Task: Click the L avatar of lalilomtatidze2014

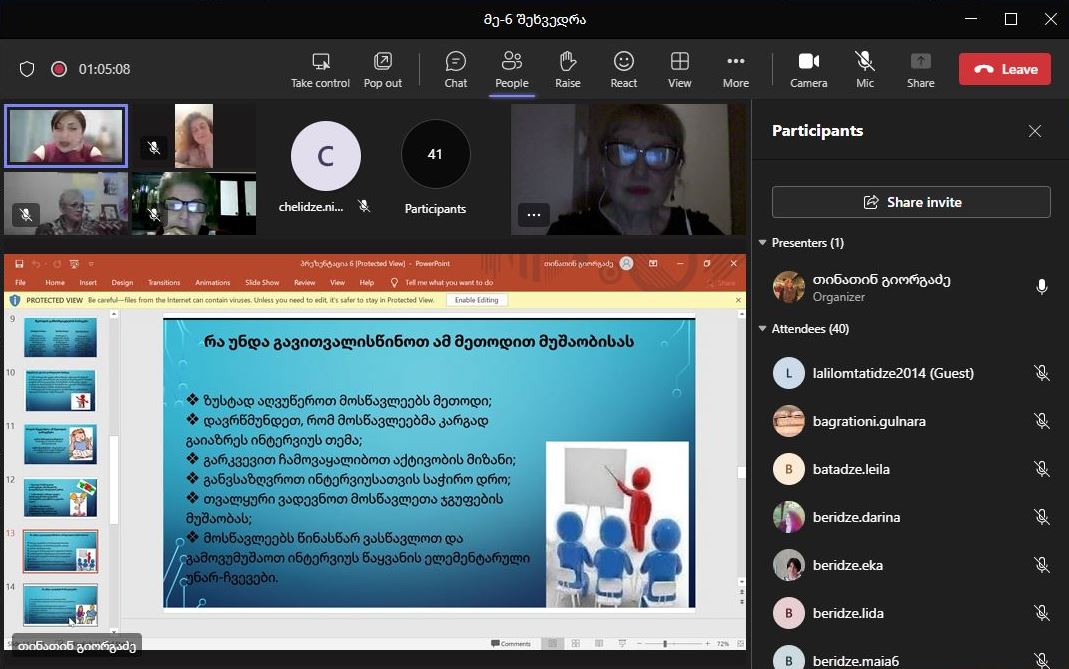Action: [x=789, y=373]
